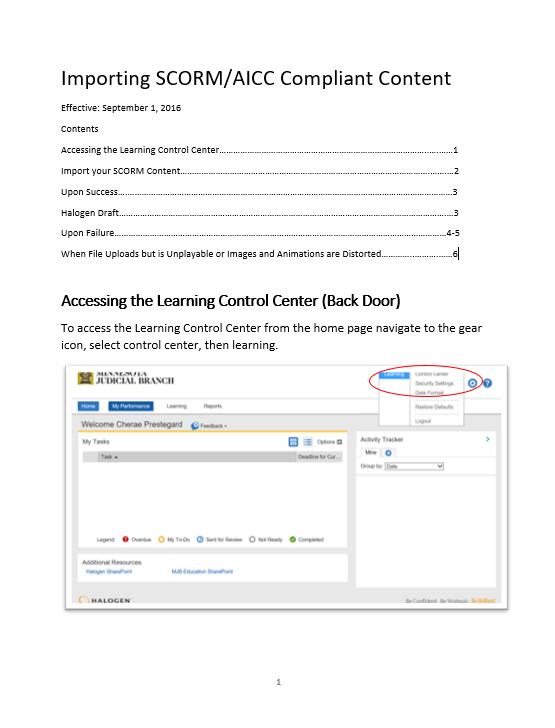The height and width of the screenshot is (728, 555).
Task: Choose Date Format in gear menu
Action: point(429,393)
